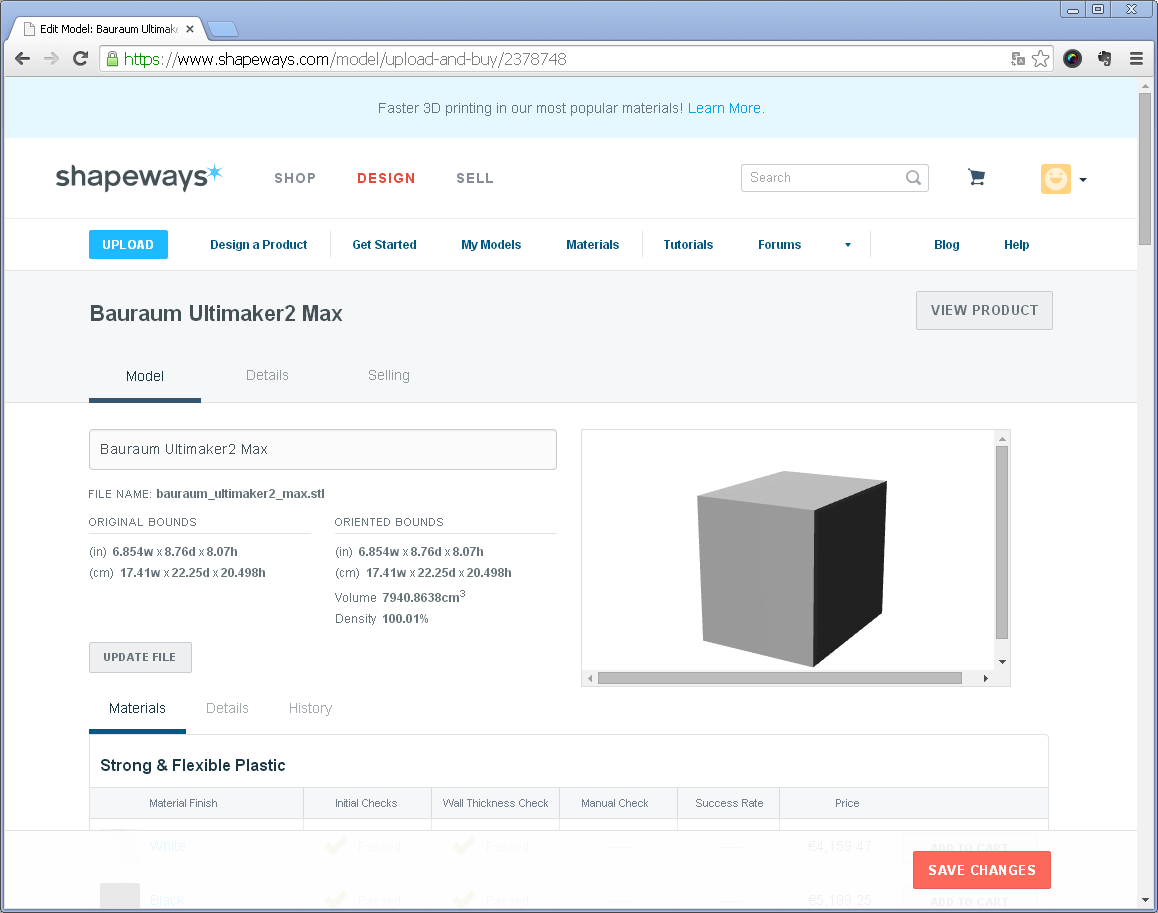Edit the model name input field
The image size is (1158, 913).
click(x=322, y=449)
